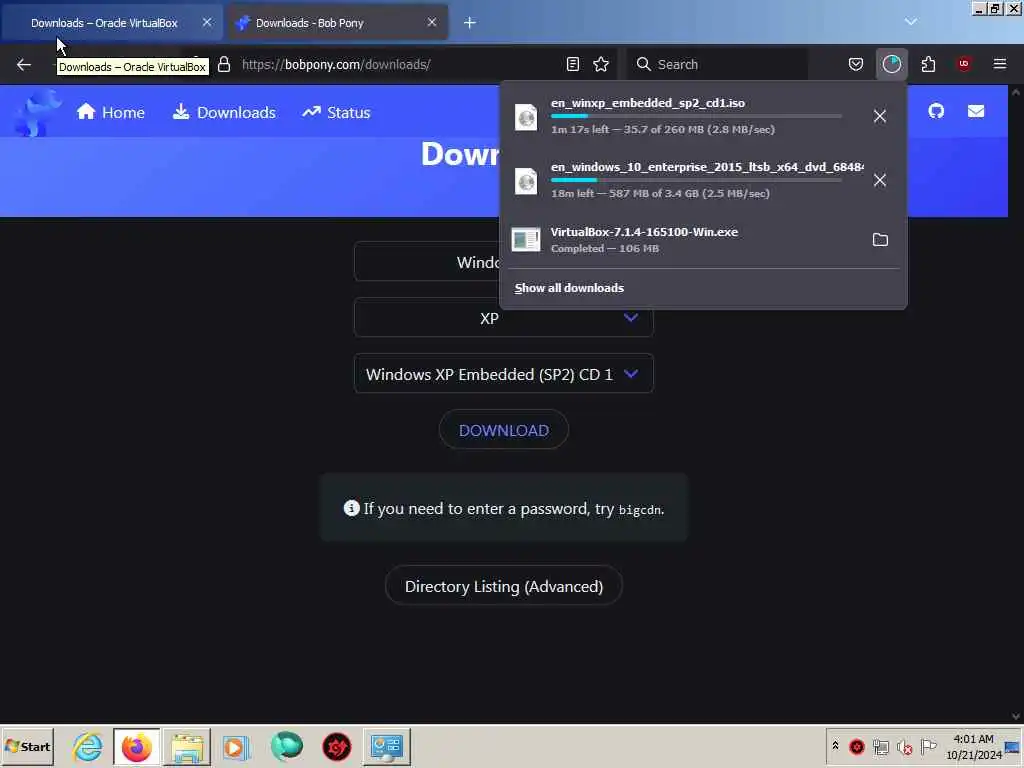Open Directory Listing (Advanced)

[x=504, y=586]
